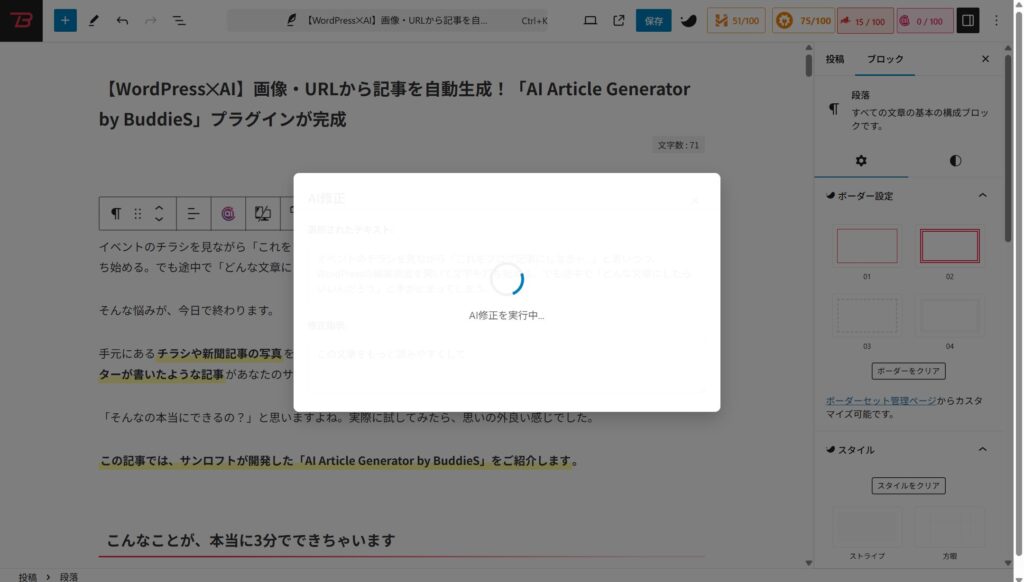
Task: Redo the undone edit
Action: (150, 21)
